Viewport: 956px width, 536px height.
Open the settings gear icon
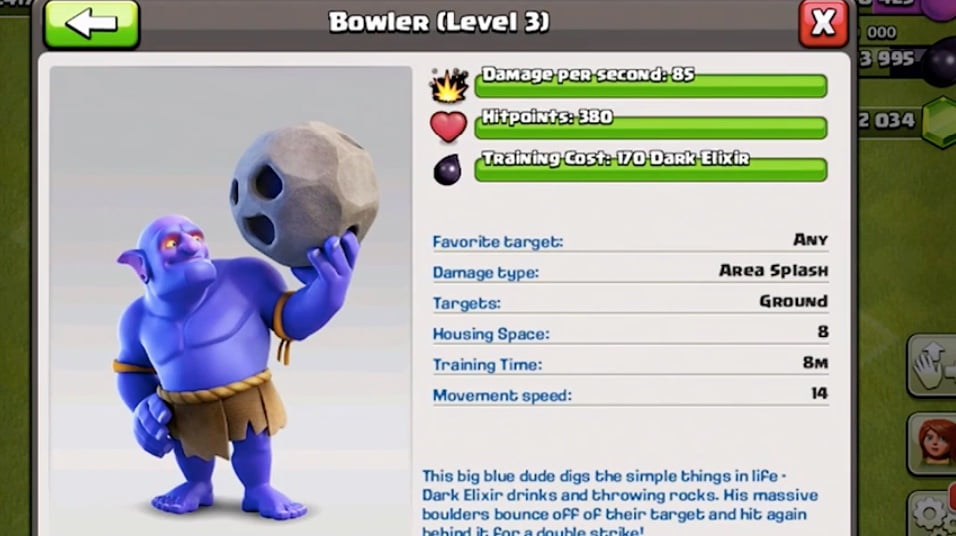pyautogui.click(x=933, y=514)
